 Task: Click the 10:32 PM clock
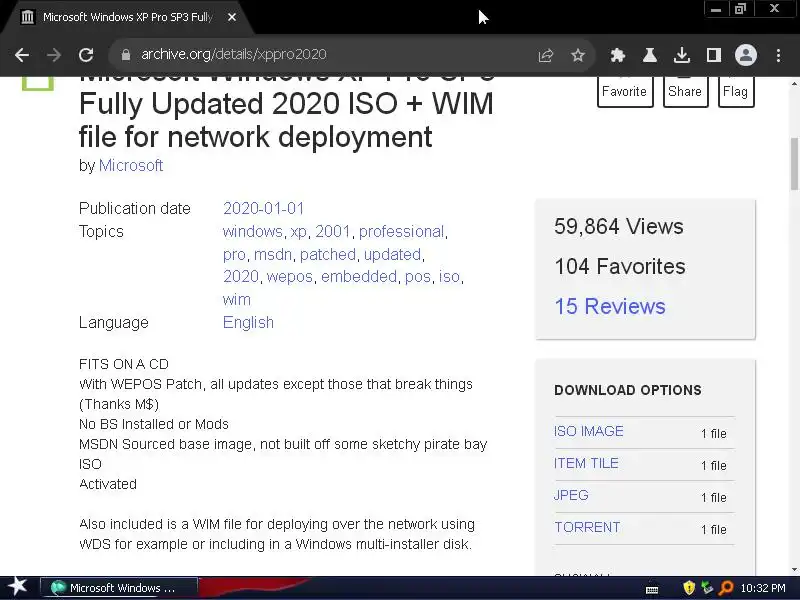[x=763, y=588]
